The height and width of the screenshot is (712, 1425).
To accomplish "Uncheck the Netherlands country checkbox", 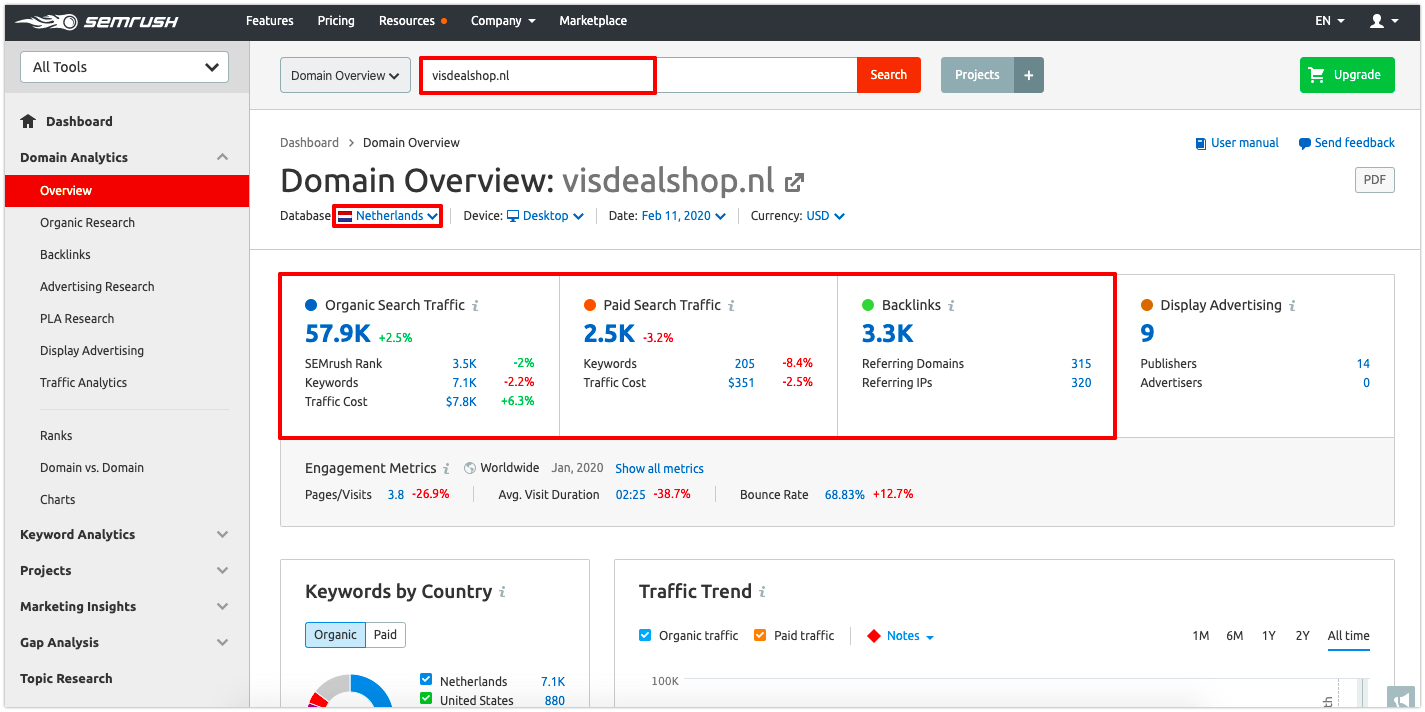I will click(x=426, y=680).
